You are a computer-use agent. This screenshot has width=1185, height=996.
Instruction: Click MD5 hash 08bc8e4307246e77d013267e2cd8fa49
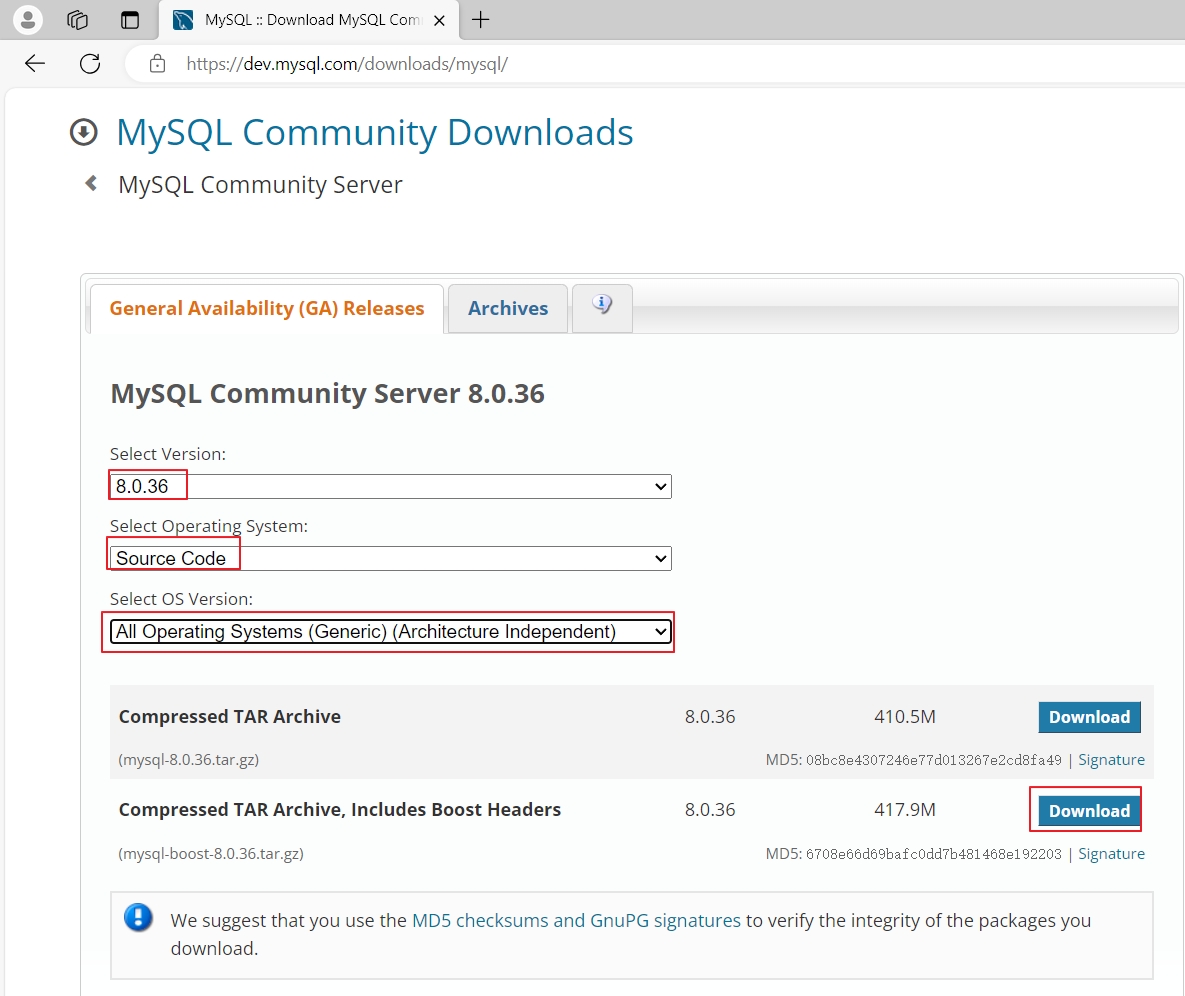pos(933,760)
